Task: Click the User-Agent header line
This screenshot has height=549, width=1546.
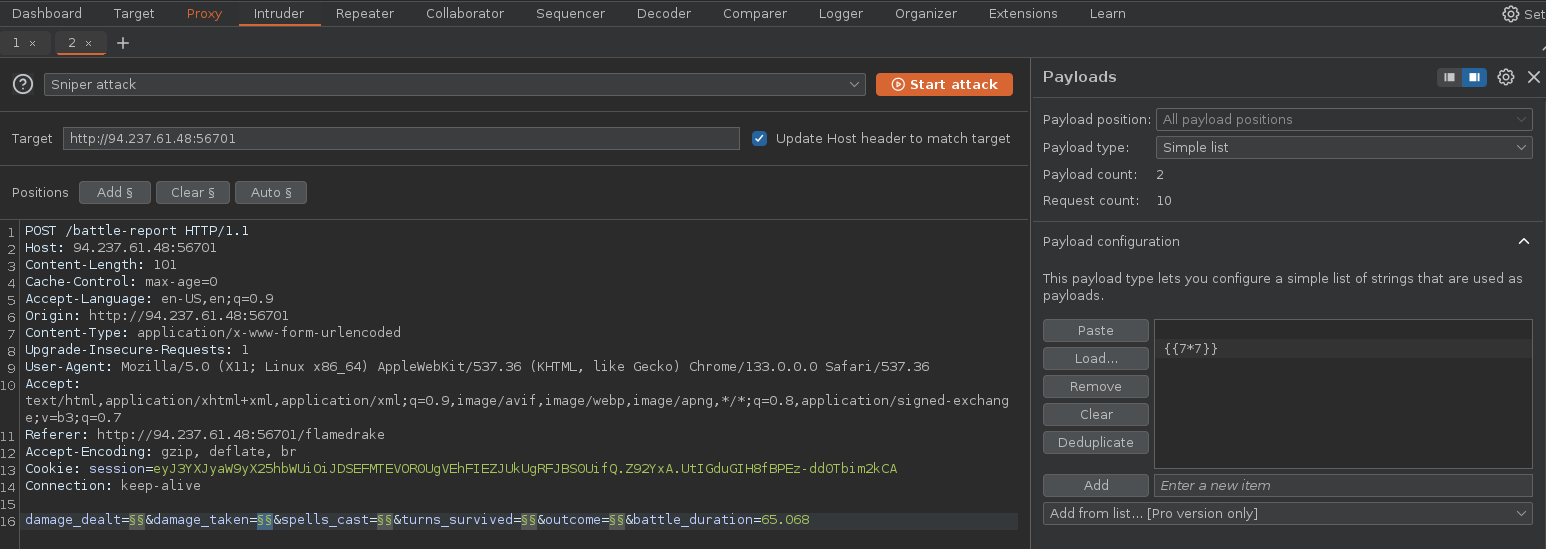Action: pos(477,366)
